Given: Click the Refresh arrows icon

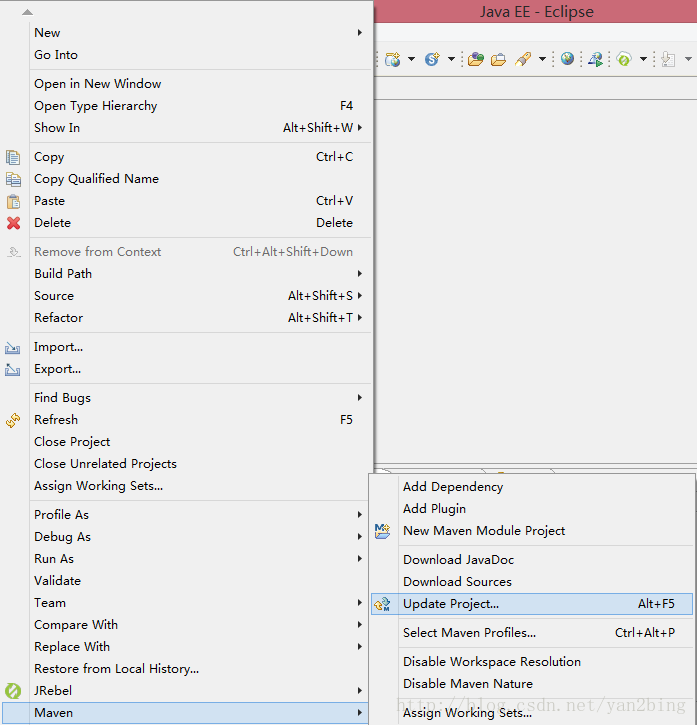Looking at the screenshot, I should [x=13, y=420].
